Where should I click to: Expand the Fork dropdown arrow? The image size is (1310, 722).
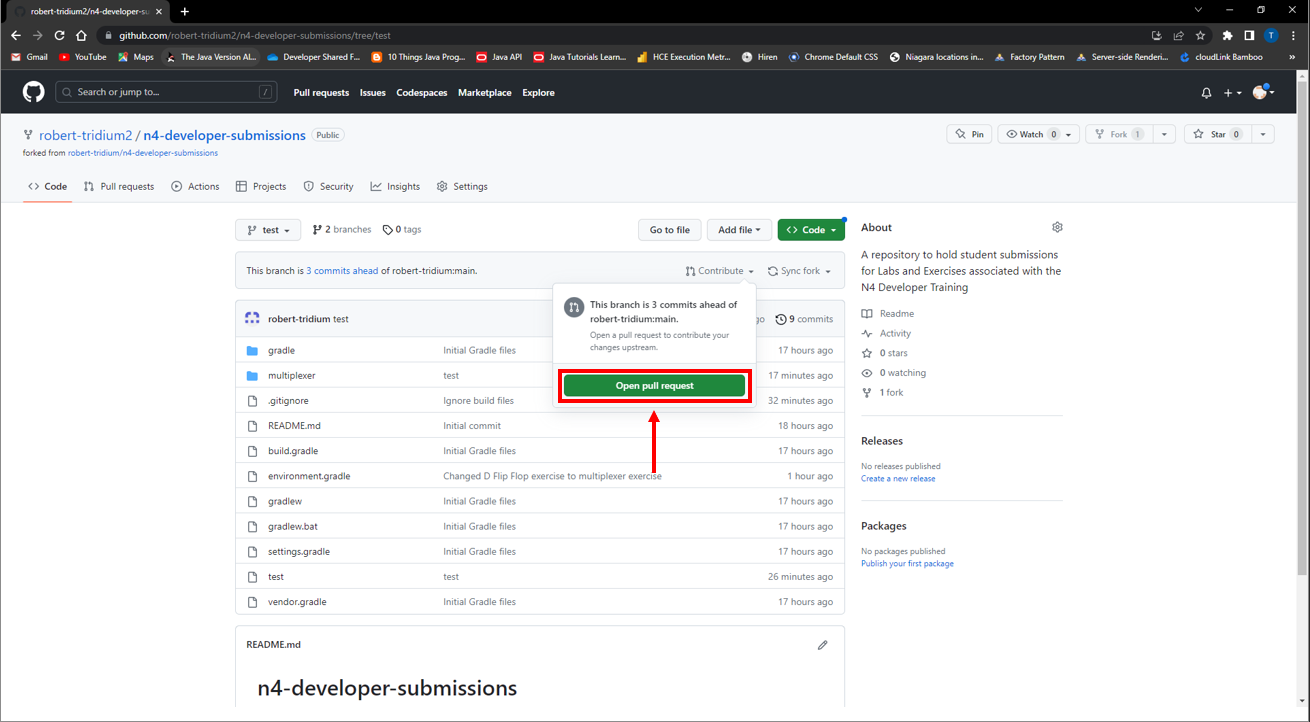[x=1164, y=134]
